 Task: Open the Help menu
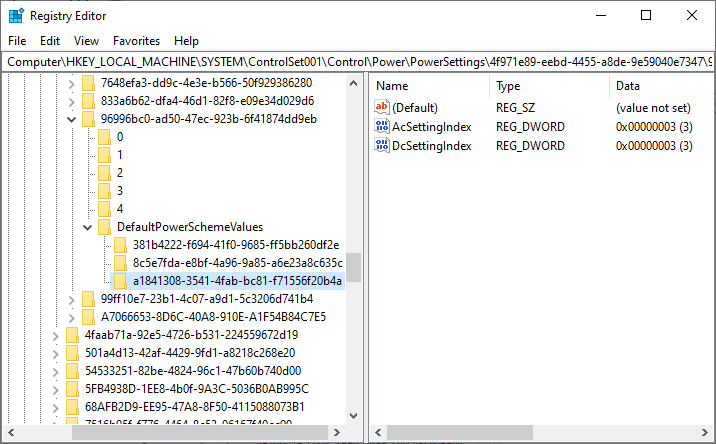(186, 41)
